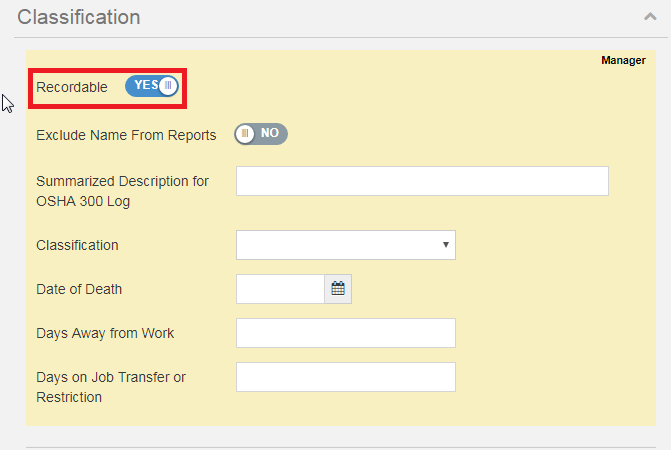The image size is (671, 450).
Task: Click the Exclude Name From Reports label
Action: pos(126,135)
